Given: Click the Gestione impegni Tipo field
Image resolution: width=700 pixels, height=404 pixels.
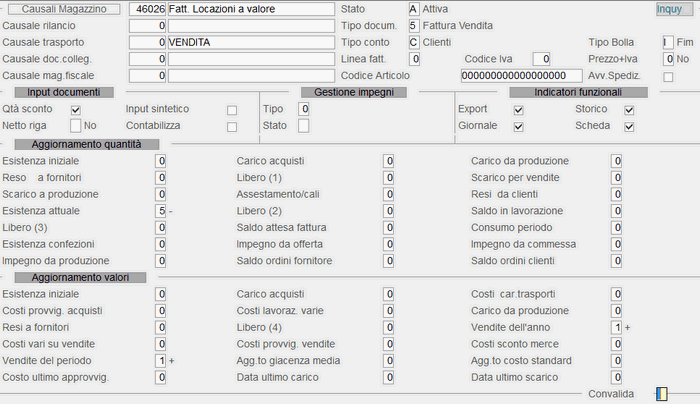Looking at the screenshot, I should coord(304,109).
